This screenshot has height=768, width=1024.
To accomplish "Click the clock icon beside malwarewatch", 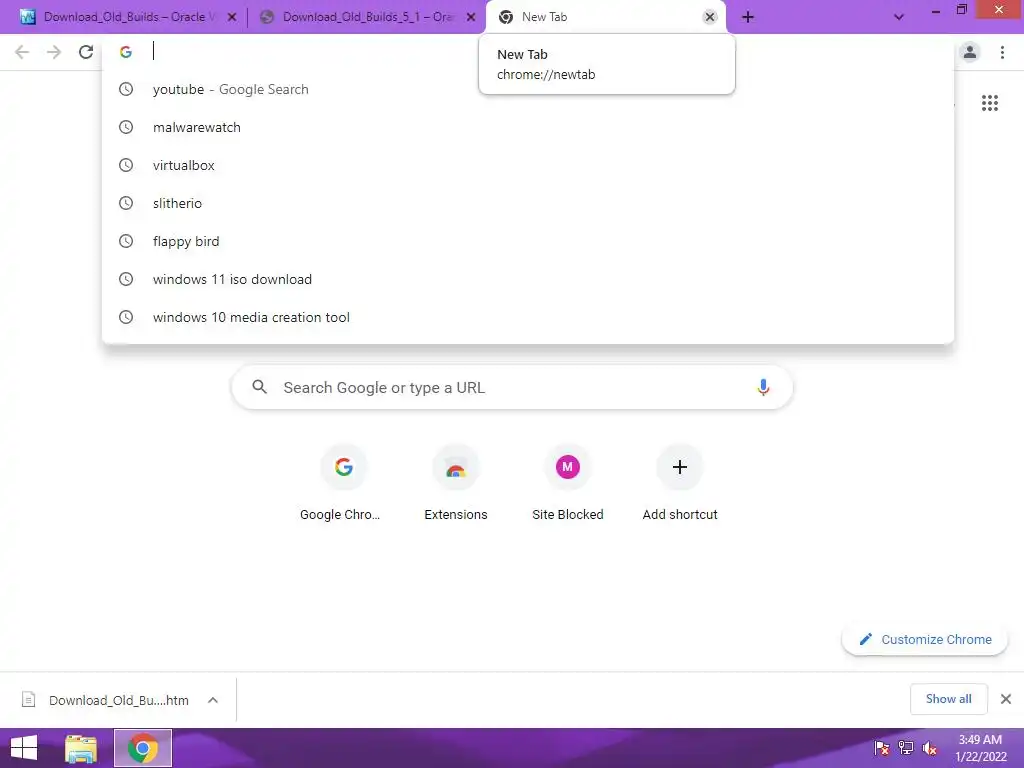I will (126, 127).
